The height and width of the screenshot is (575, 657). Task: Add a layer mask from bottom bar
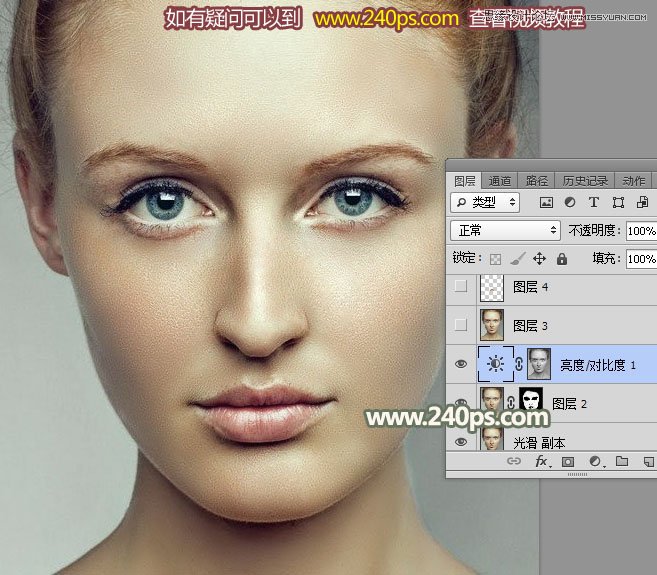(x=568, y=462)
